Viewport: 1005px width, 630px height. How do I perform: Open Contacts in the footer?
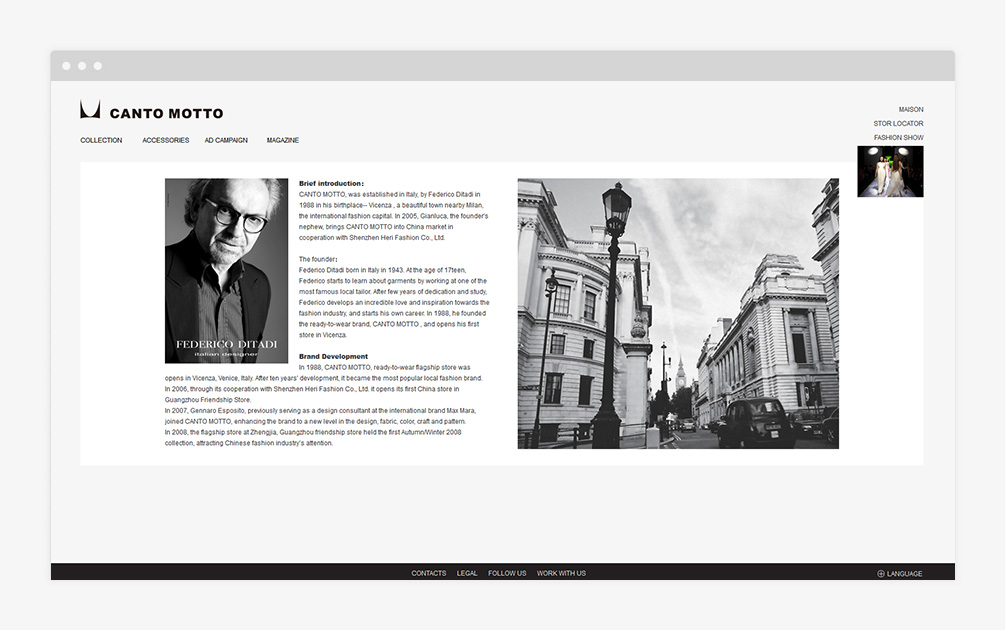click(x=429, y=573)
